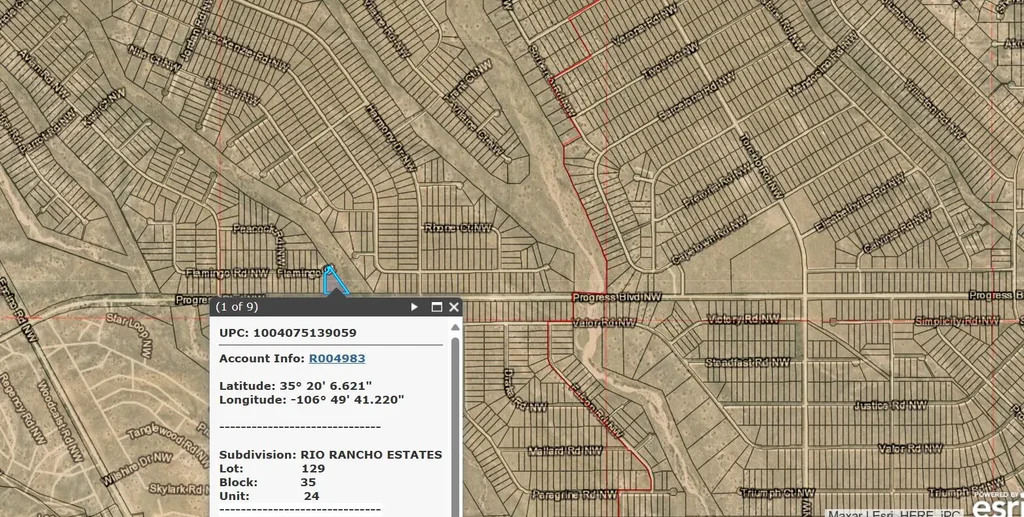Click the UPC number 1004075139059
The image size is (1024, 517).
click(x=305, y=332)
